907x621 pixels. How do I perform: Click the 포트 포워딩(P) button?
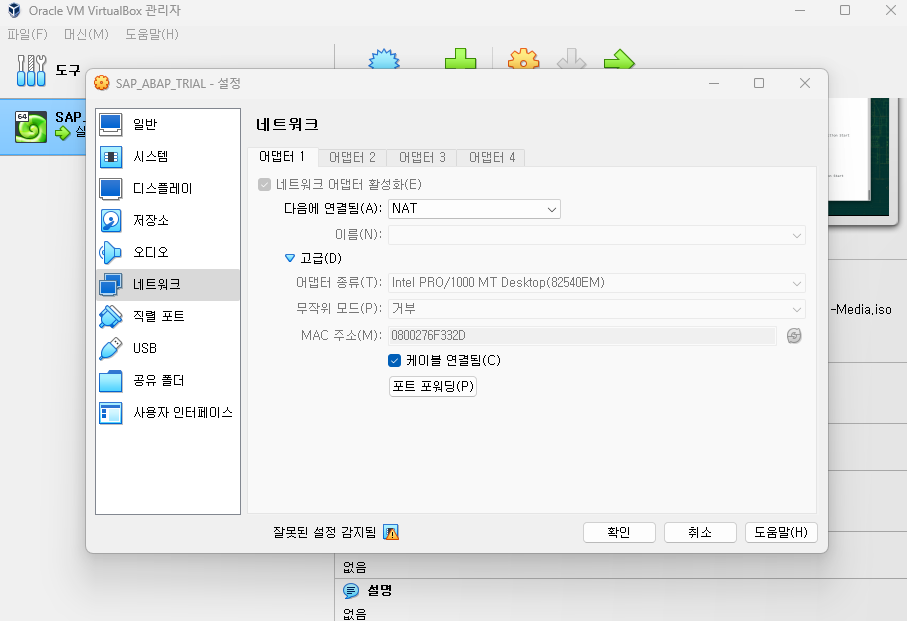(x=433, y=386)
